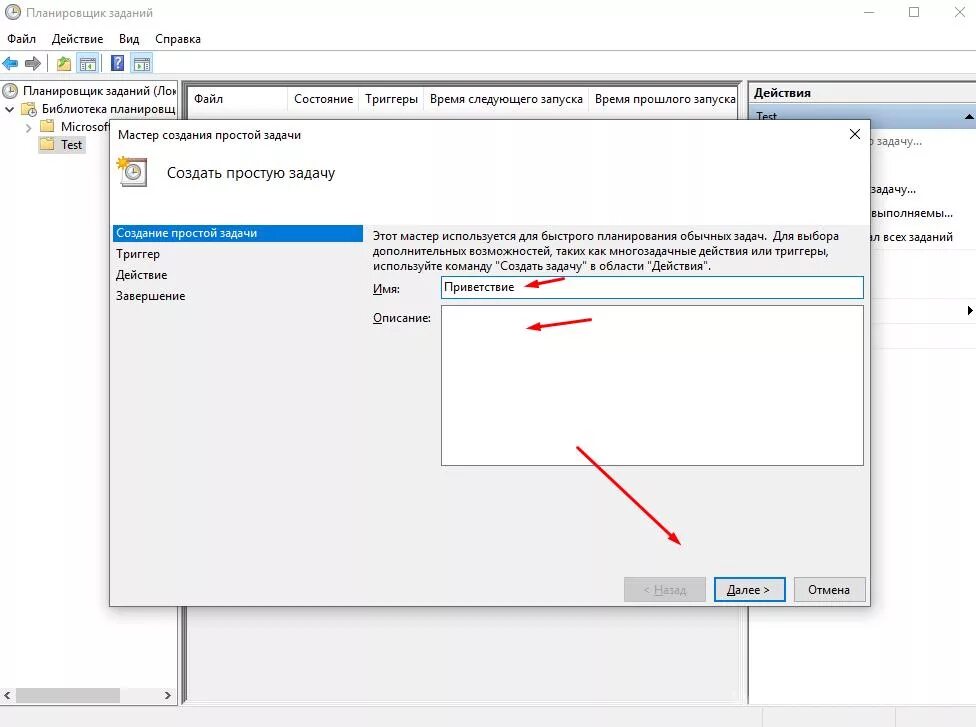Image resolution: width=976 pixels, height=727 pixels.
Task: Click the Back arrow toolbar icon
Action: [x=11, y=63]
